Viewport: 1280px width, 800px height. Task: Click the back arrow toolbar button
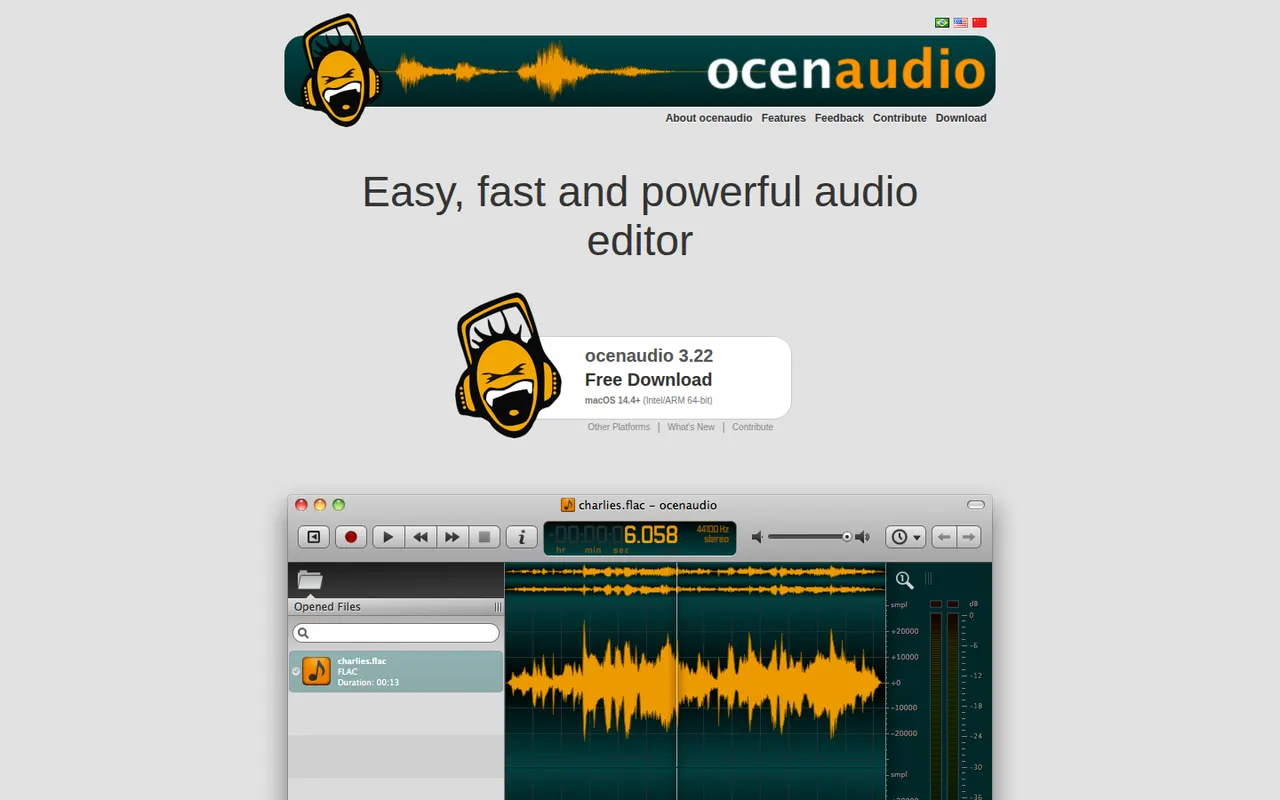tap(944, 537)
